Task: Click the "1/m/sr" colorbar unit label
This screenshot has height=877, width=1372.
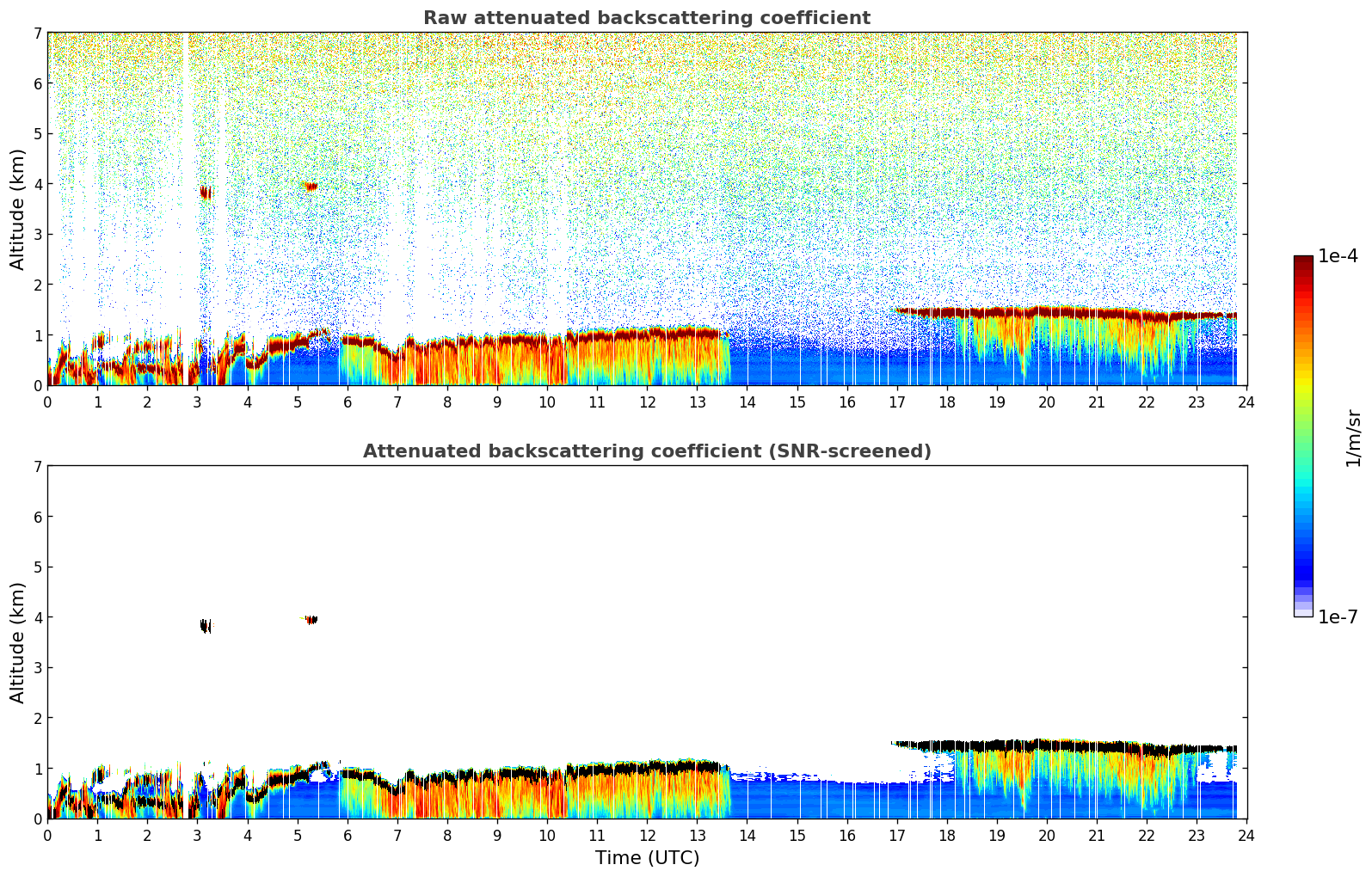Action: point(1353,437)
